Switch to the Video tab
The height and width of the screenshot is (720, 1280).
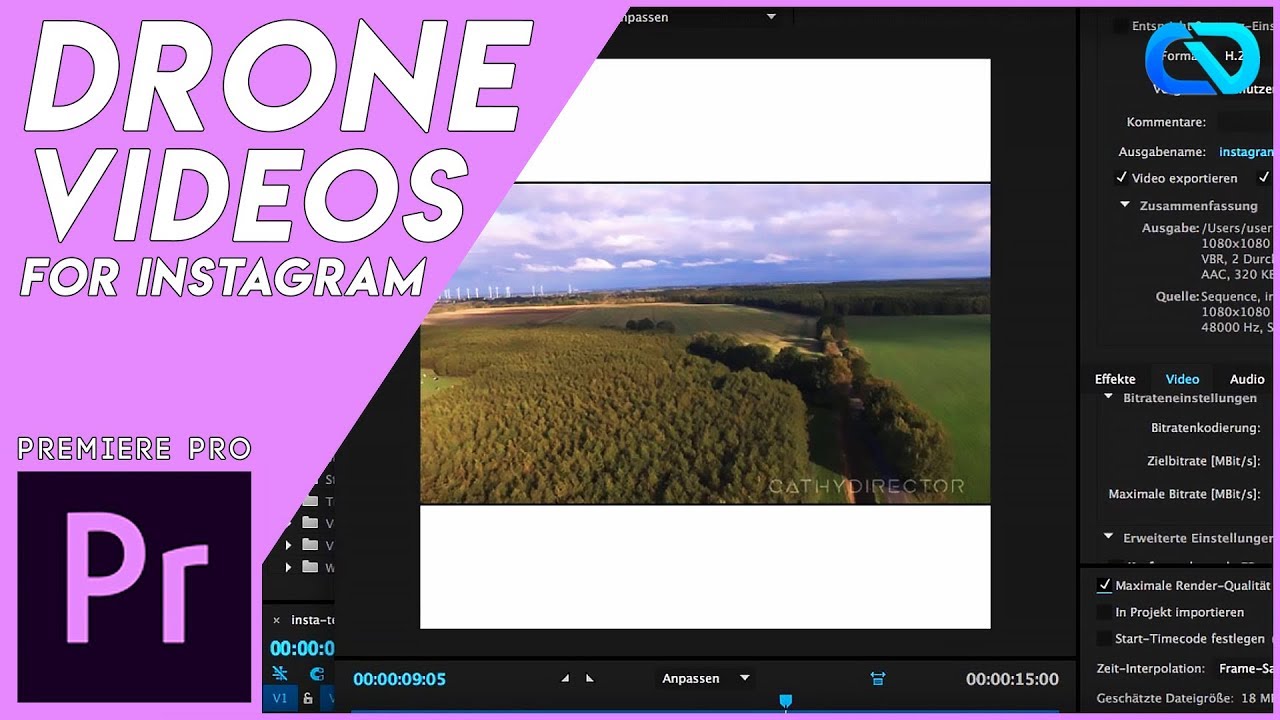[x=1182, y=379]
